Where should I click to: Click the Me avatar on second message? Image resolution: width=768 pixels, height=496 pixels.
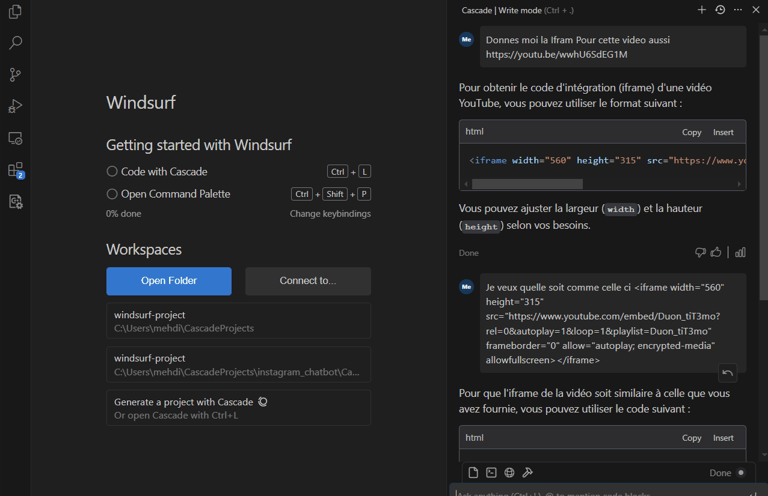click(x=466, y=287)
